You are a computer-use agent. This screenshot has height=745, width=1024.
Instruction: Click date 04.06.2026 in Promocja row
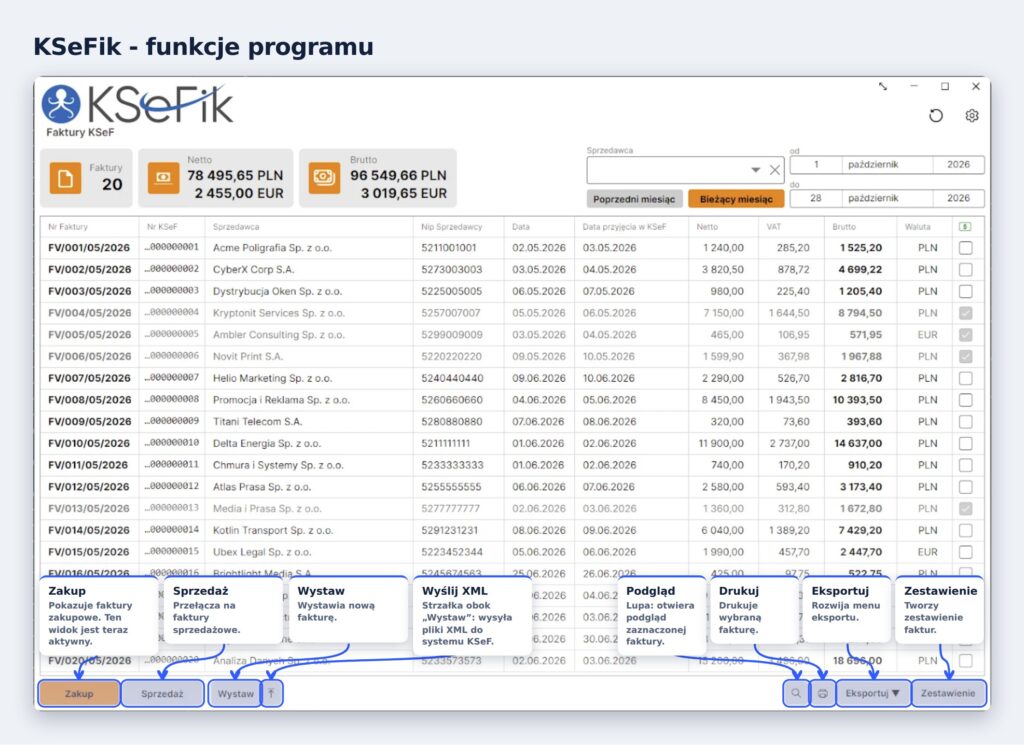(x=538, y=400)
